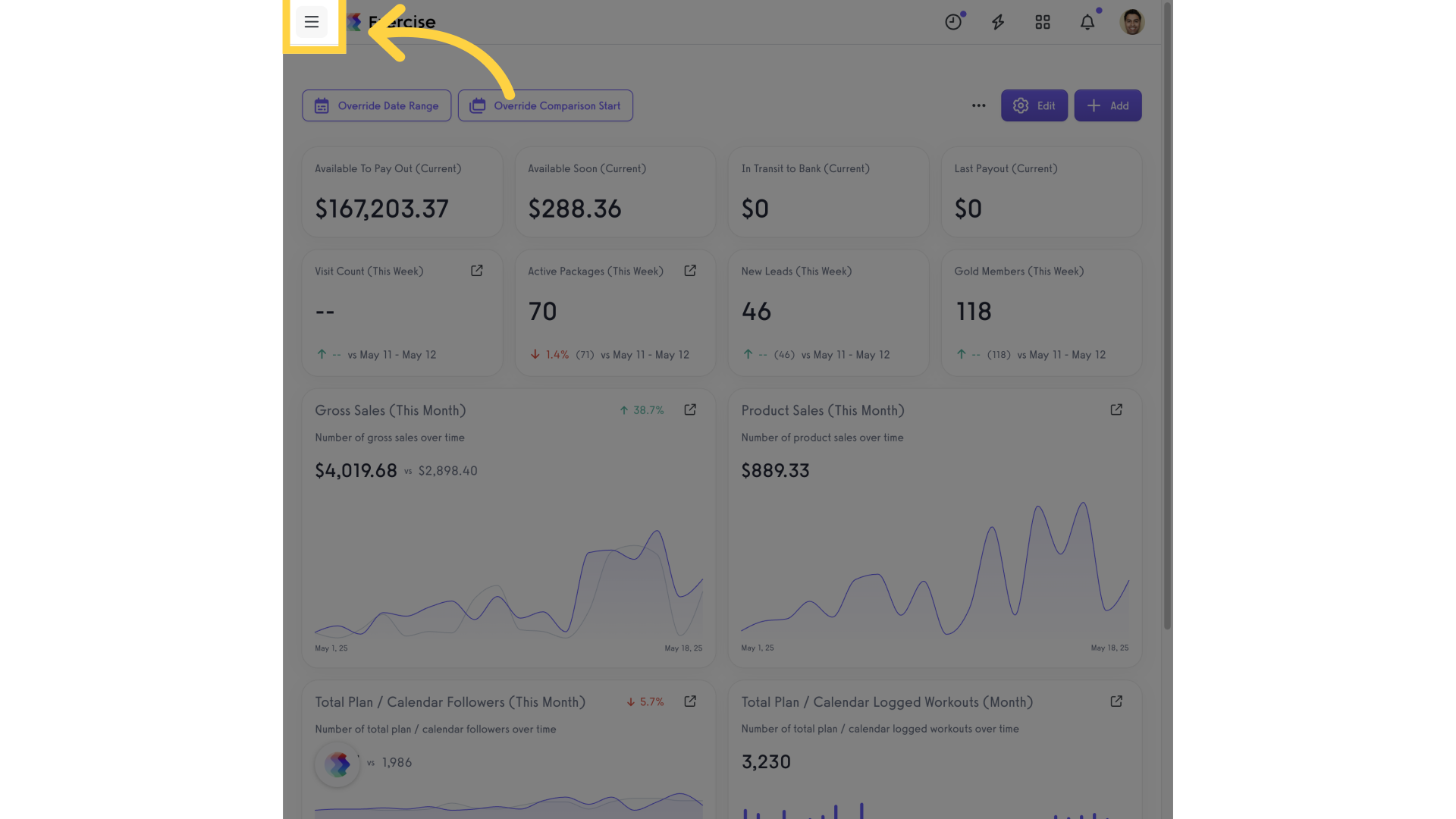This screenshot has width=1456, height=819.
Task: Open Visit Count widget external link
Action: [x=477, y=271]
